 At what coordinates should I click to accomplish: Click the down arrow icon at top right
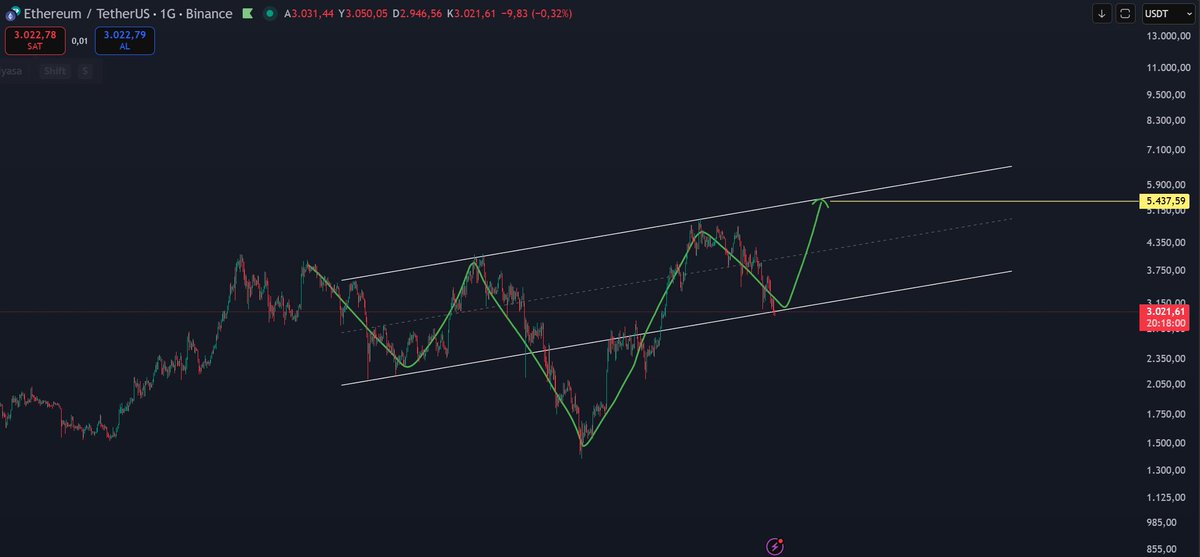[1101, 14]
